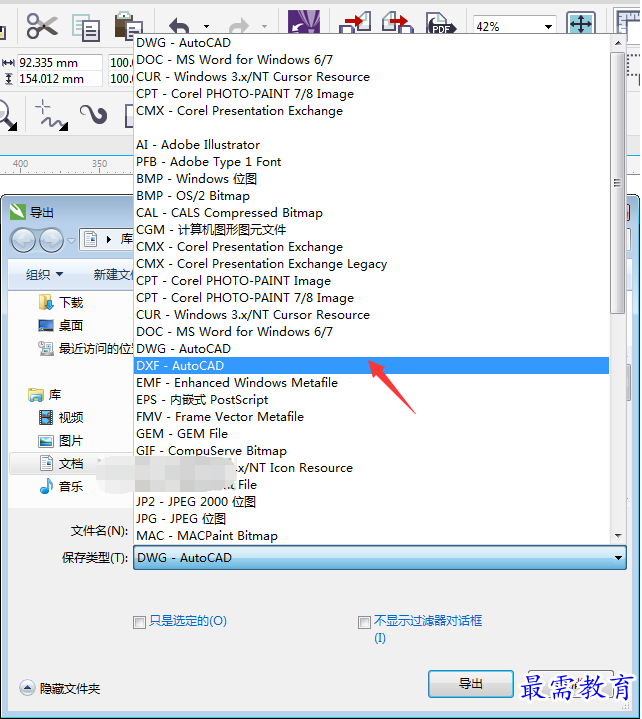The image size is (642, 719).
Task: Click the Undo arrow icon
Action: pyautogui.click(x=179, y=26)
